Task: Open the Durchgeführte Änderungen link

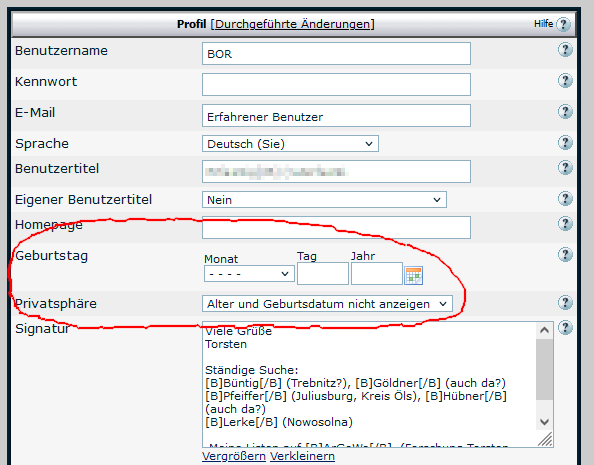Action: (x=292, y=24)
